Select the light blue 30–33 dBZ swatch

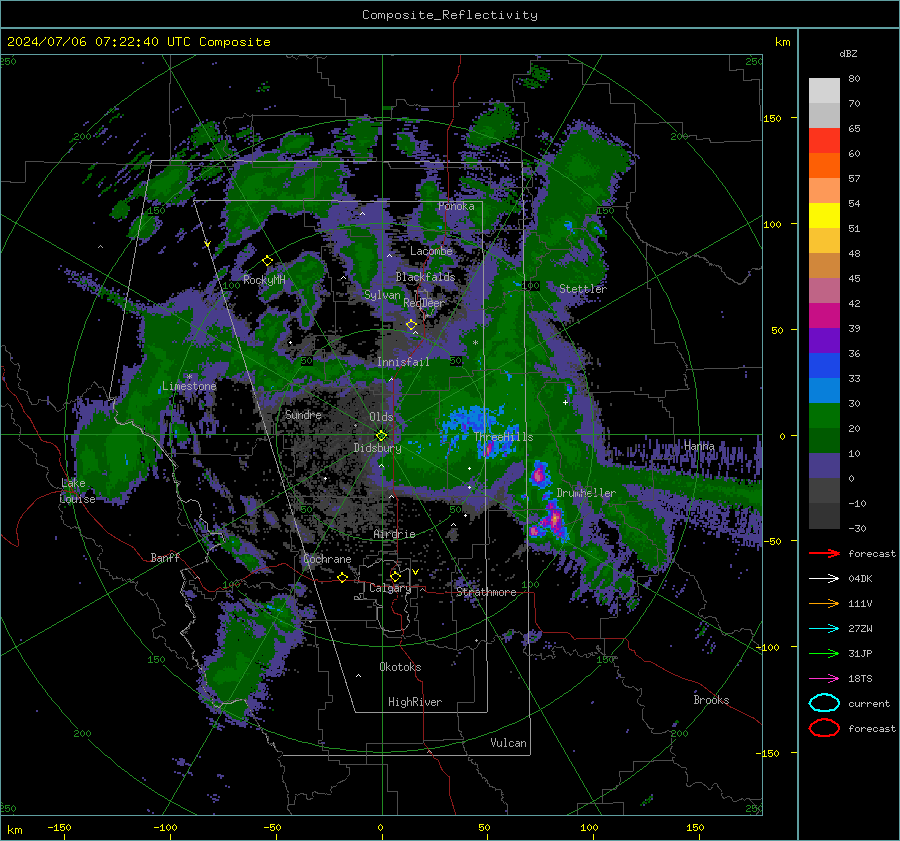point(824,390)
